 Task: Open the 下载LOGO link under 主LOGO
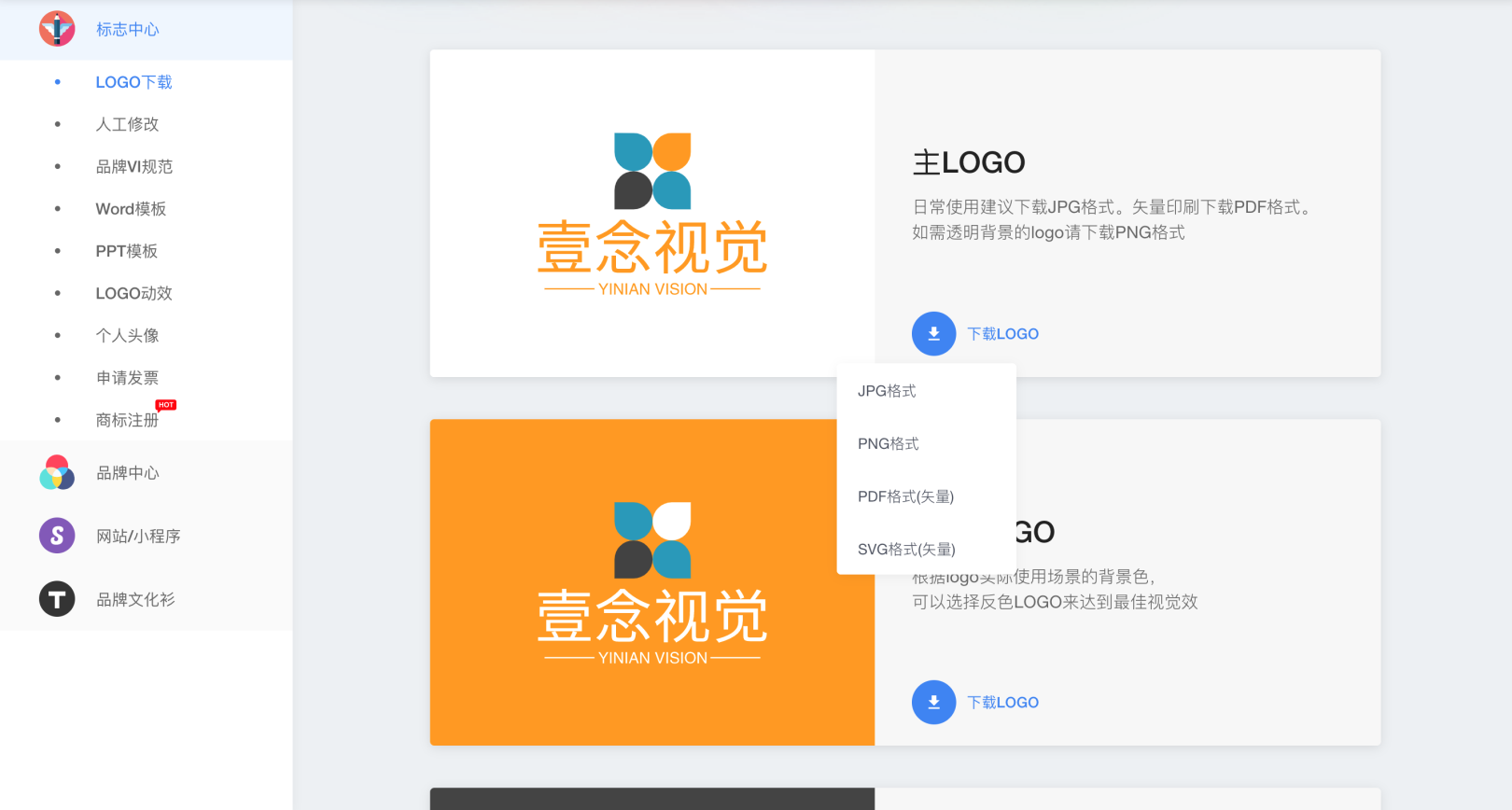point(1002,334)
